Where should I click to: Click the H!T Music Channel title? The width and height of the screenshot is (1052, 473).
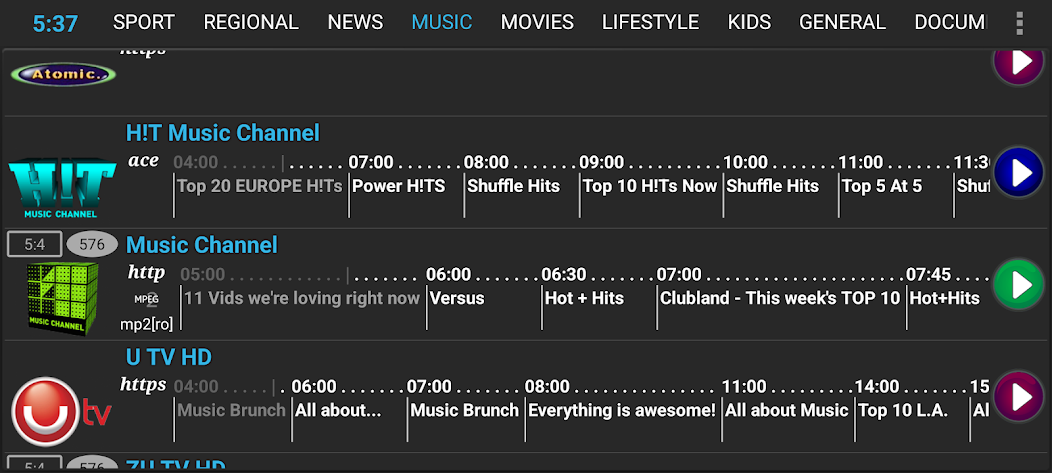[x=223, y=133]
